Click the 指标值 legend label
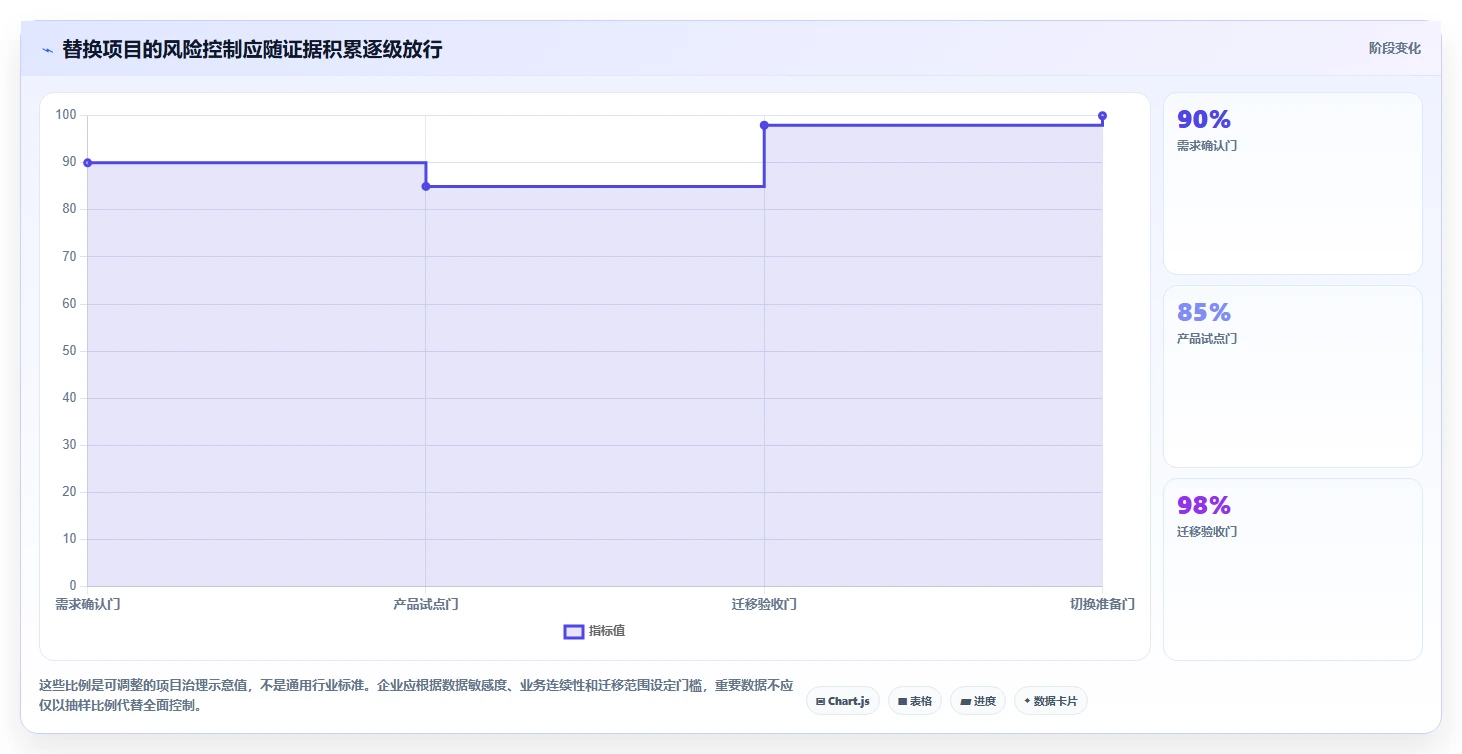This screenshot has height=754, width=1462. [607, 631]
